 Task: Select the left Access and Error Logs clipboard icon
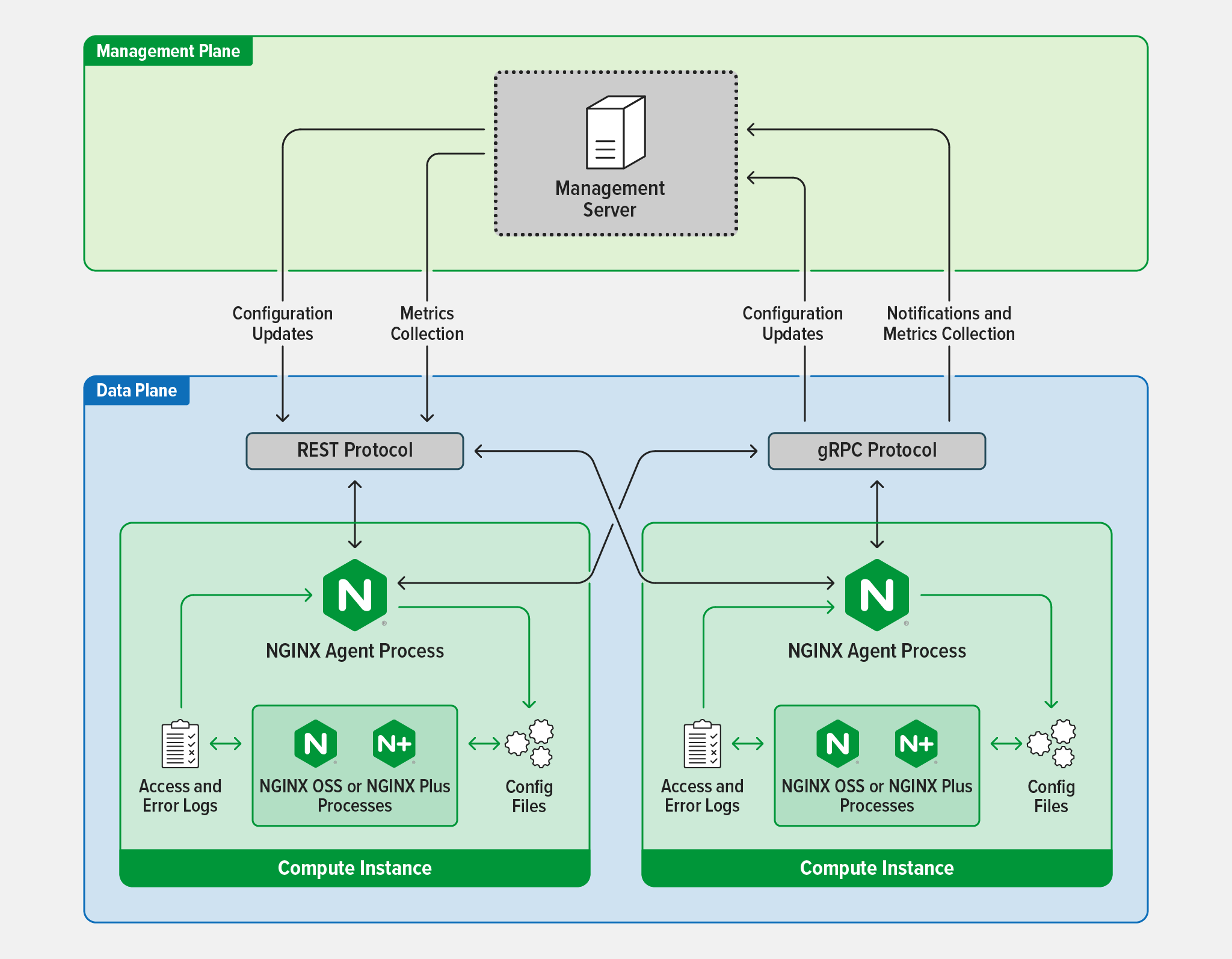tap(180, 744)
